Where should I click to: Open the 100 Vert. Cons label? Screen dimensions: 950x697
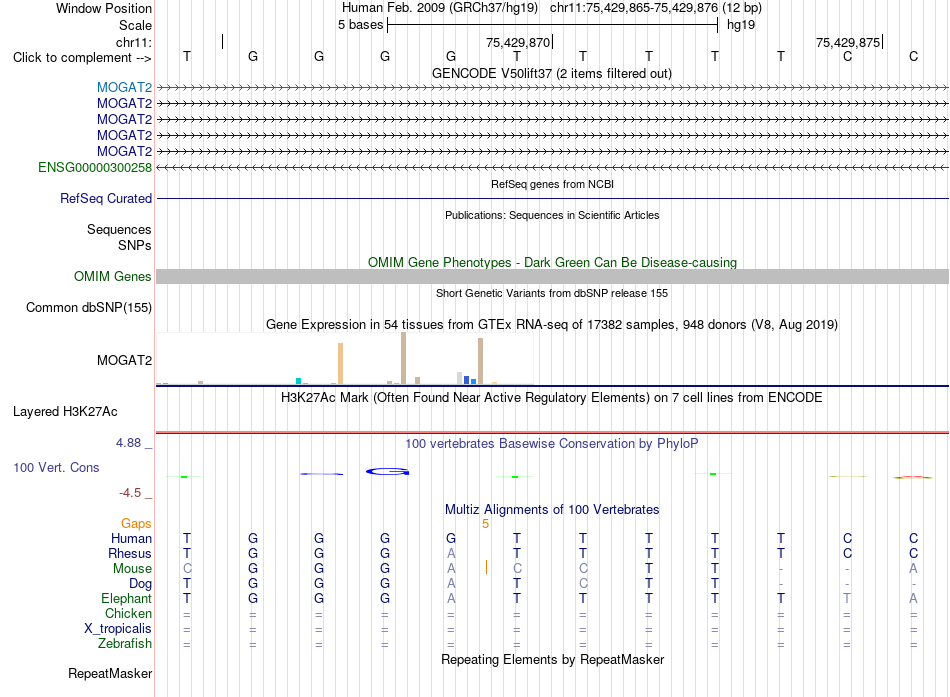pos(56,467)
